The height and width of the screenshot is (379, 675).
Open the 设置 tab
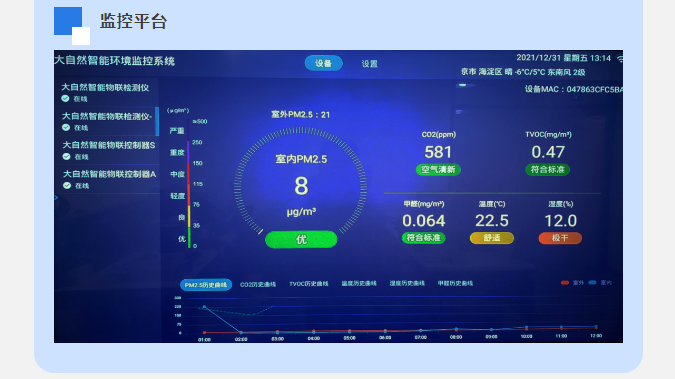[x=369, y=64]
